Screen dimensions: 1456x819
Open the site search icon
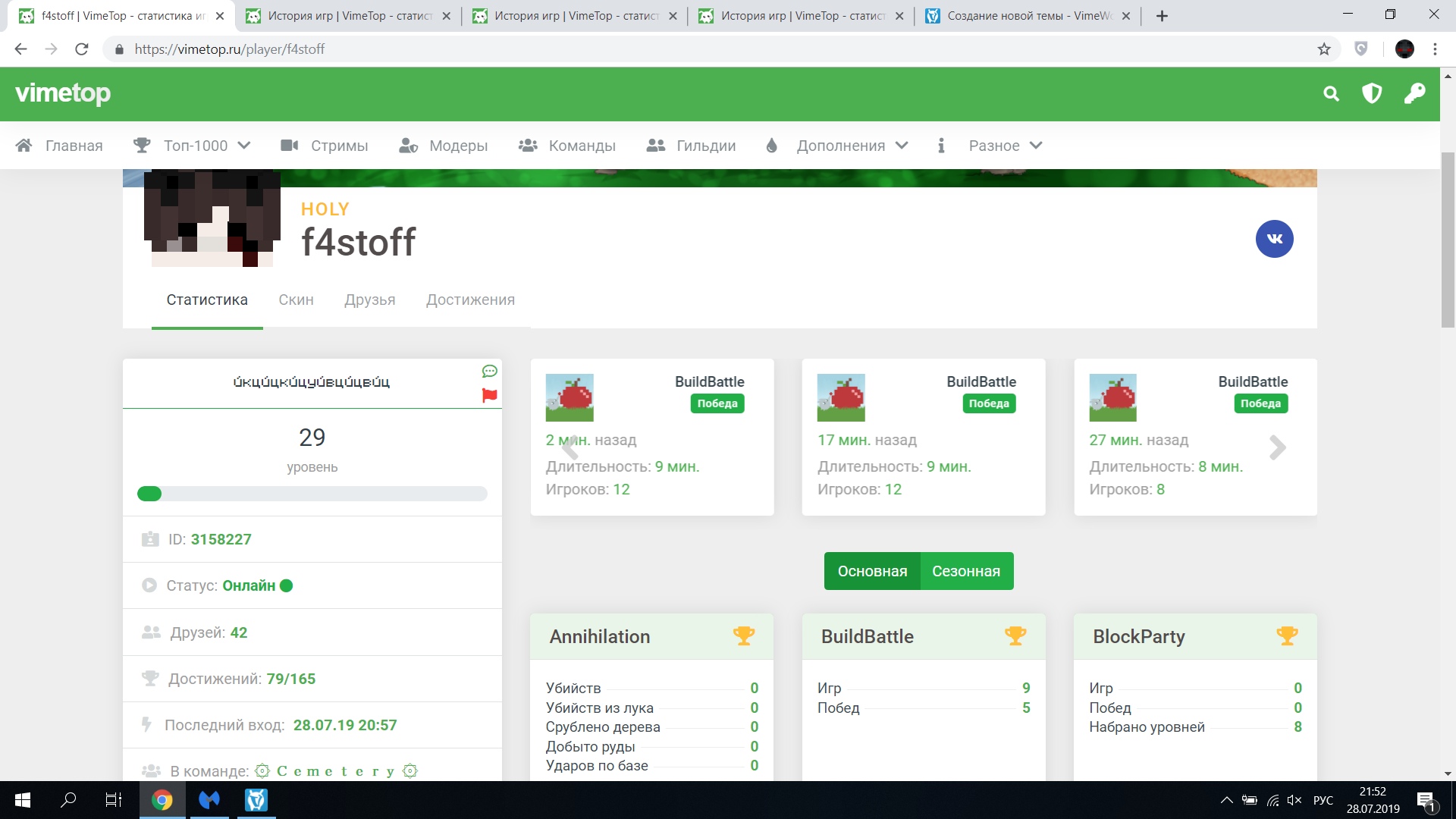(1331, 94)
